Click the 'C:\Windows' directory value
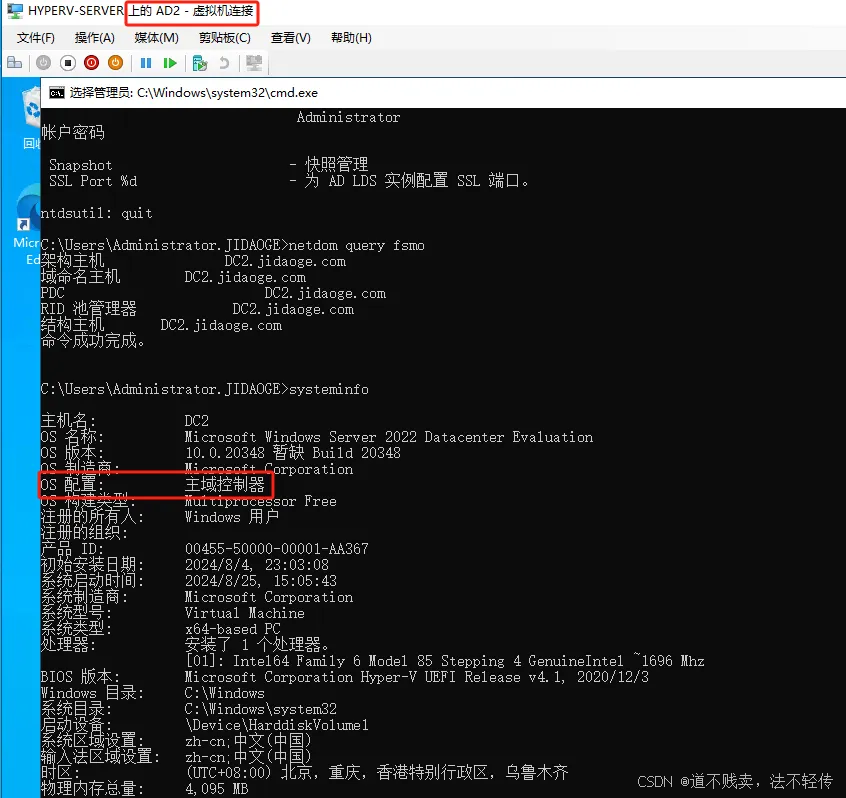Image resolution: width=846 pixels, height=798 pixels. click(224, 693)
